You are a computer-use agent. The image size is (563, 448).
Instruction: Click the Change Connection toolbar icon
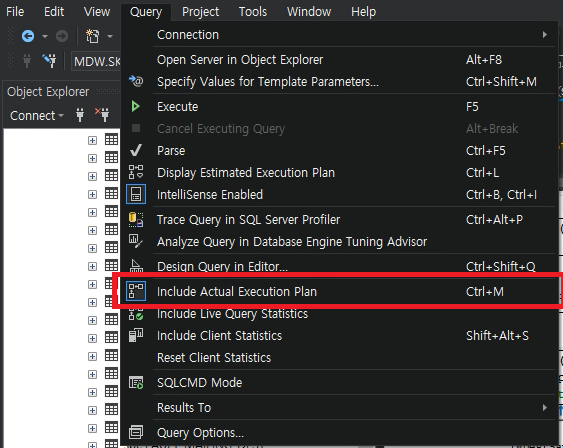tap(49, 61)
